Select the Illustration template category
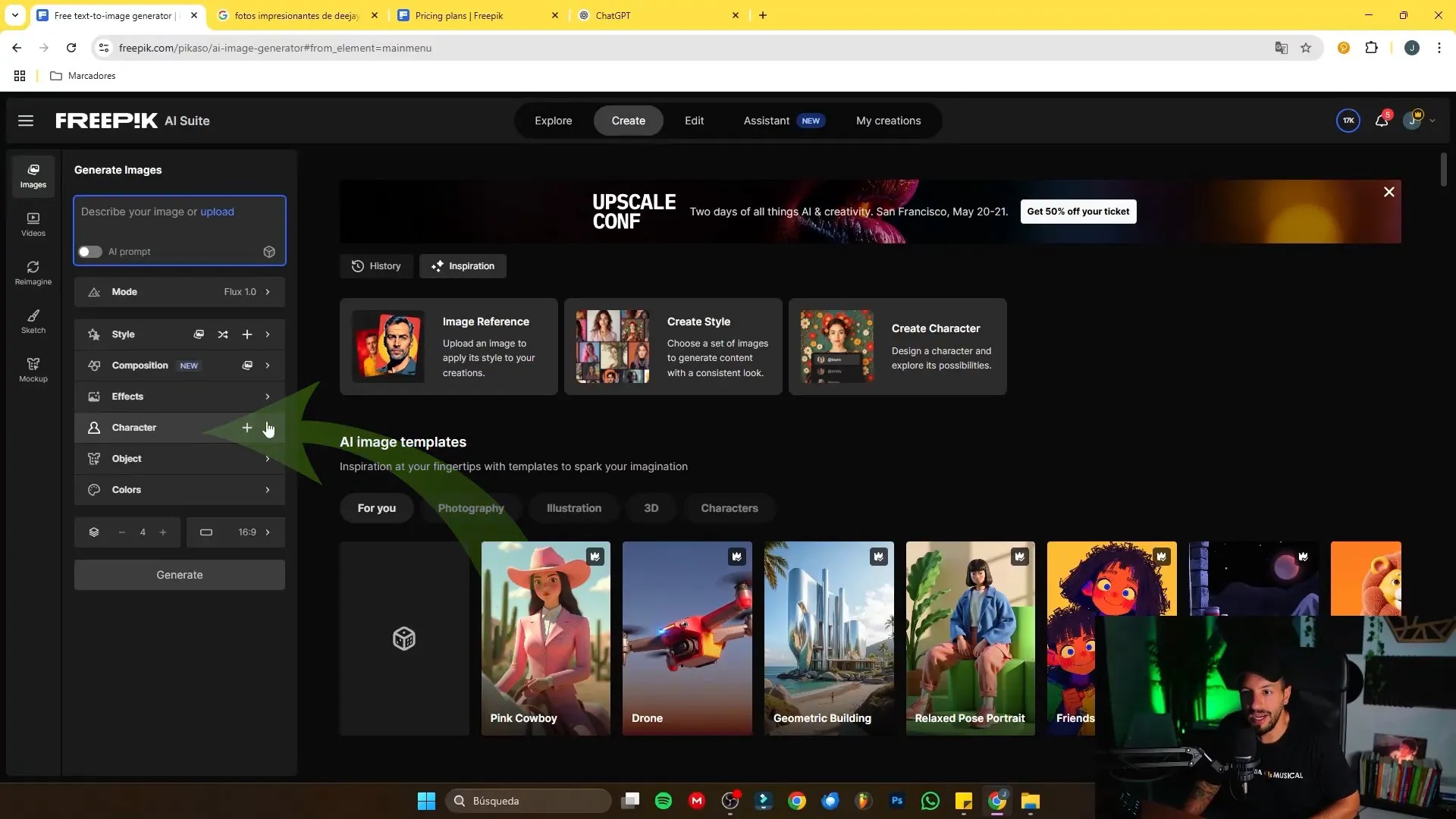The width and height of the screenshot is (1456, 819). (x=574, y=508)
